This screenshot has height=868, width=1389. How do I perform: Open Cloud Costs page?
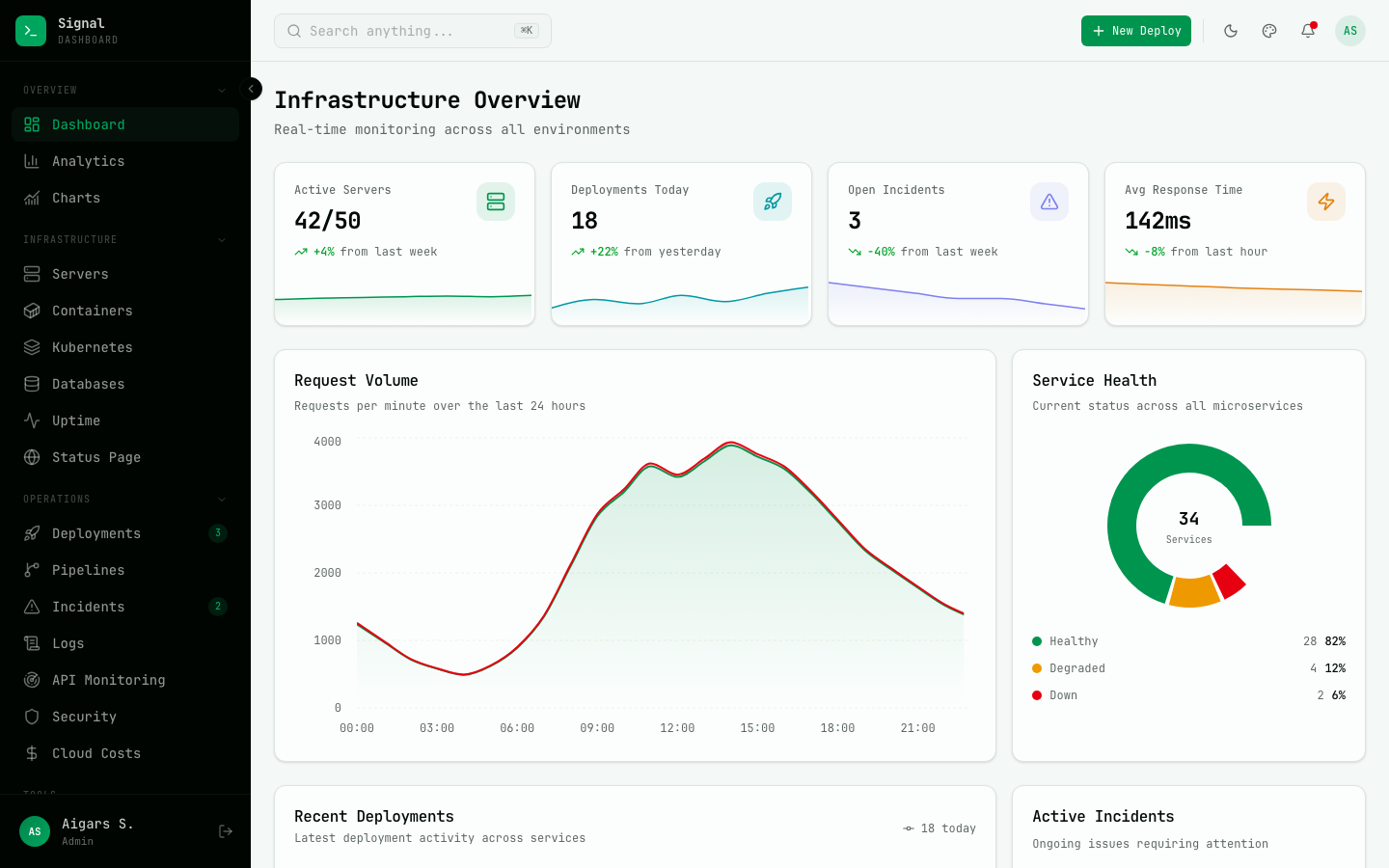(97, 753)
